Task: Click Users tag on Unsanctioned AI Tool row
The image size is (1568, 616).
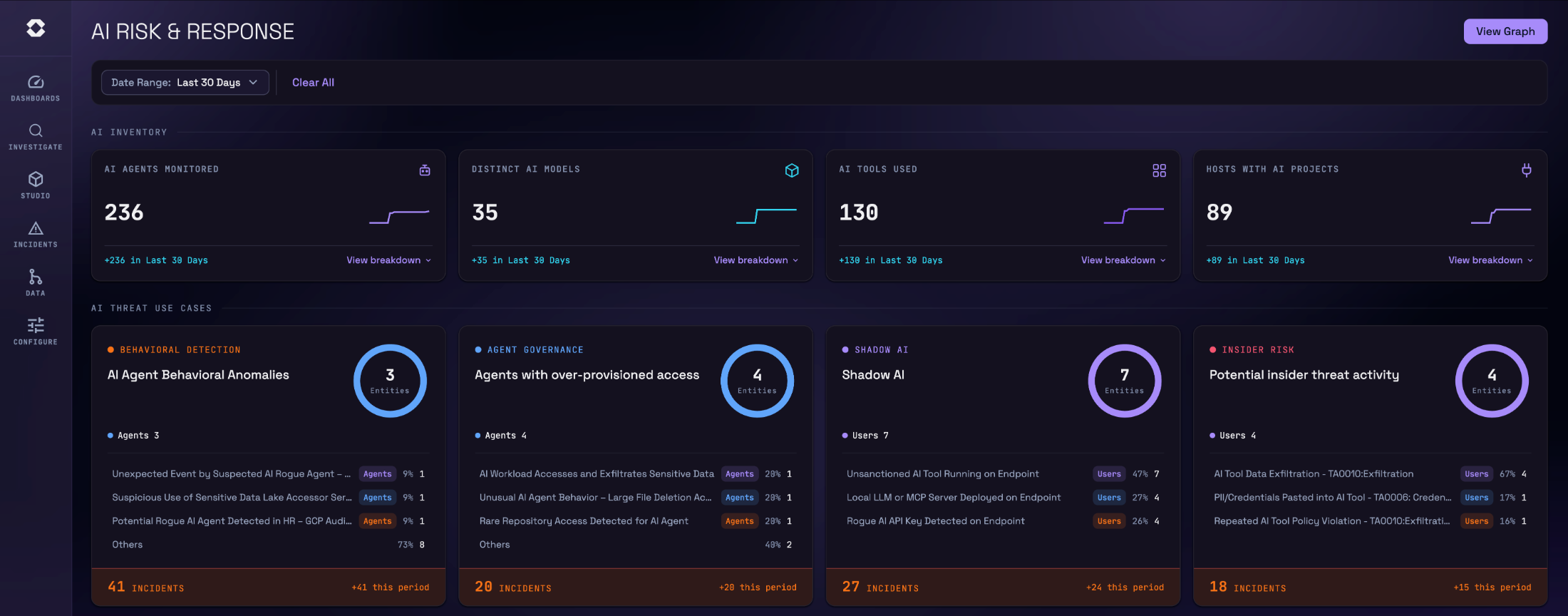Action: [1109, 474]
